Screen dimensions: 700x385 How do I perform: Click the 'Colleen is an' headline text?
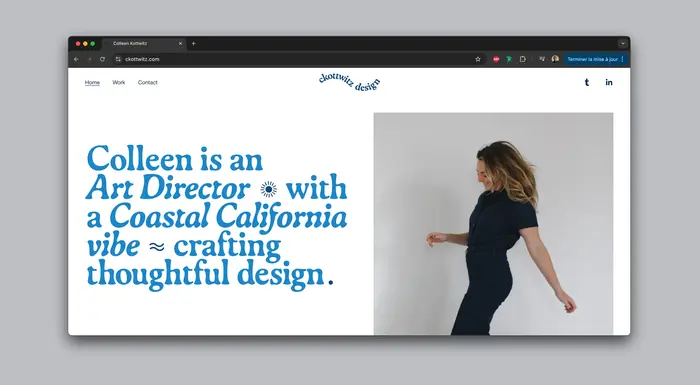pyautogui.click(x=175, y=159)
